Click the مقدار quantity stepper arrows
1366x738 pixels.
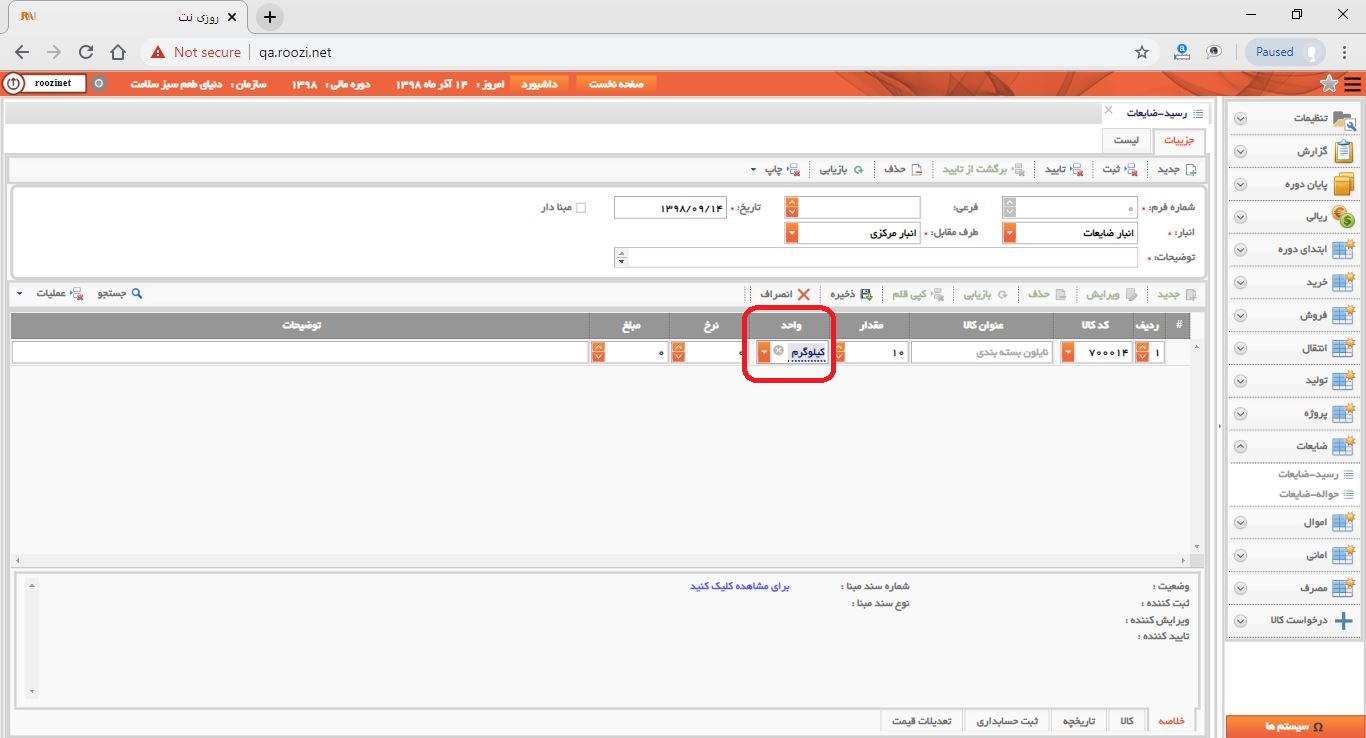click(839, 353)
